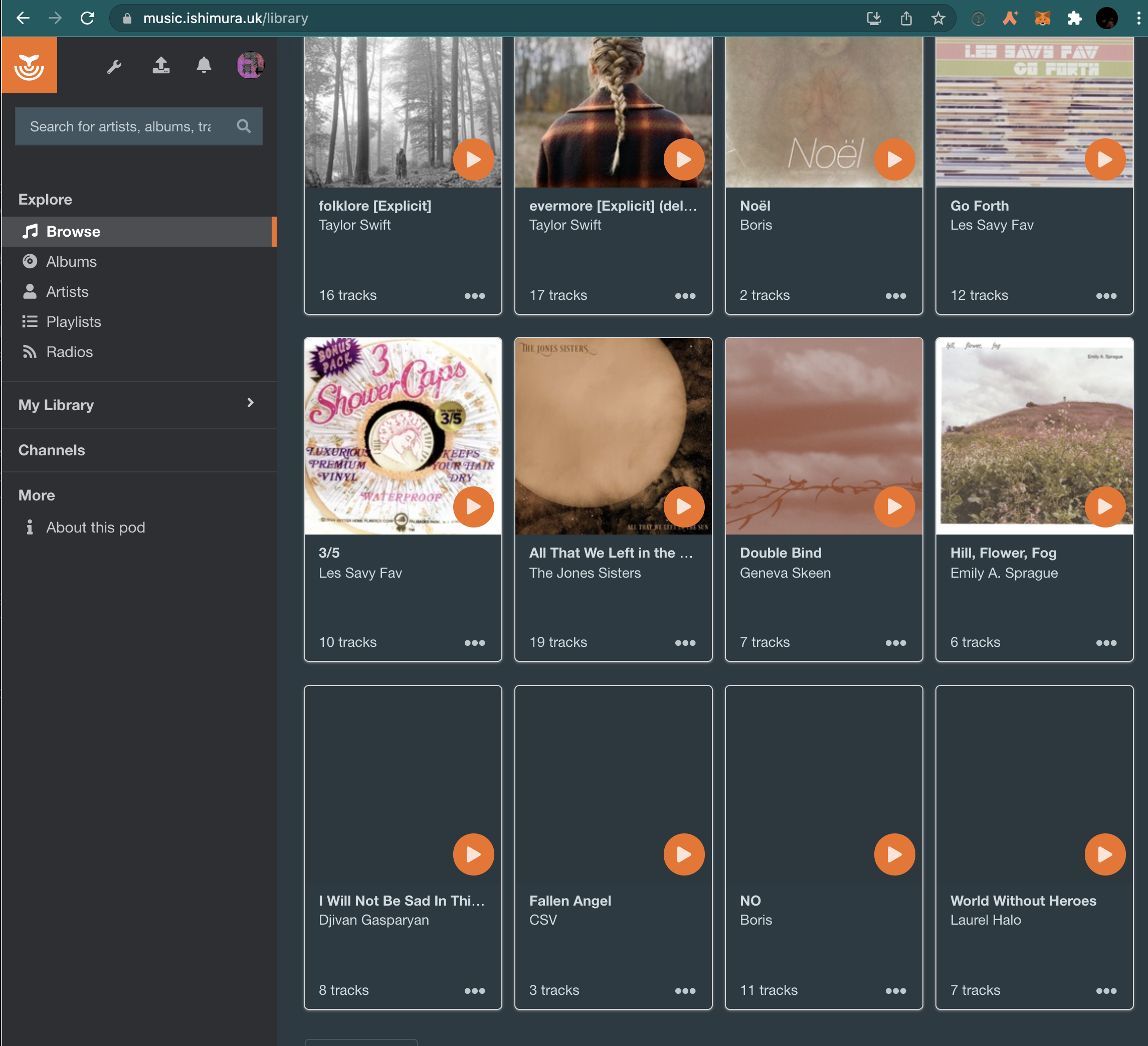Expand the My Library section
The width and height of the screenshot is (1148, 1046).
(x=139, y=405)
